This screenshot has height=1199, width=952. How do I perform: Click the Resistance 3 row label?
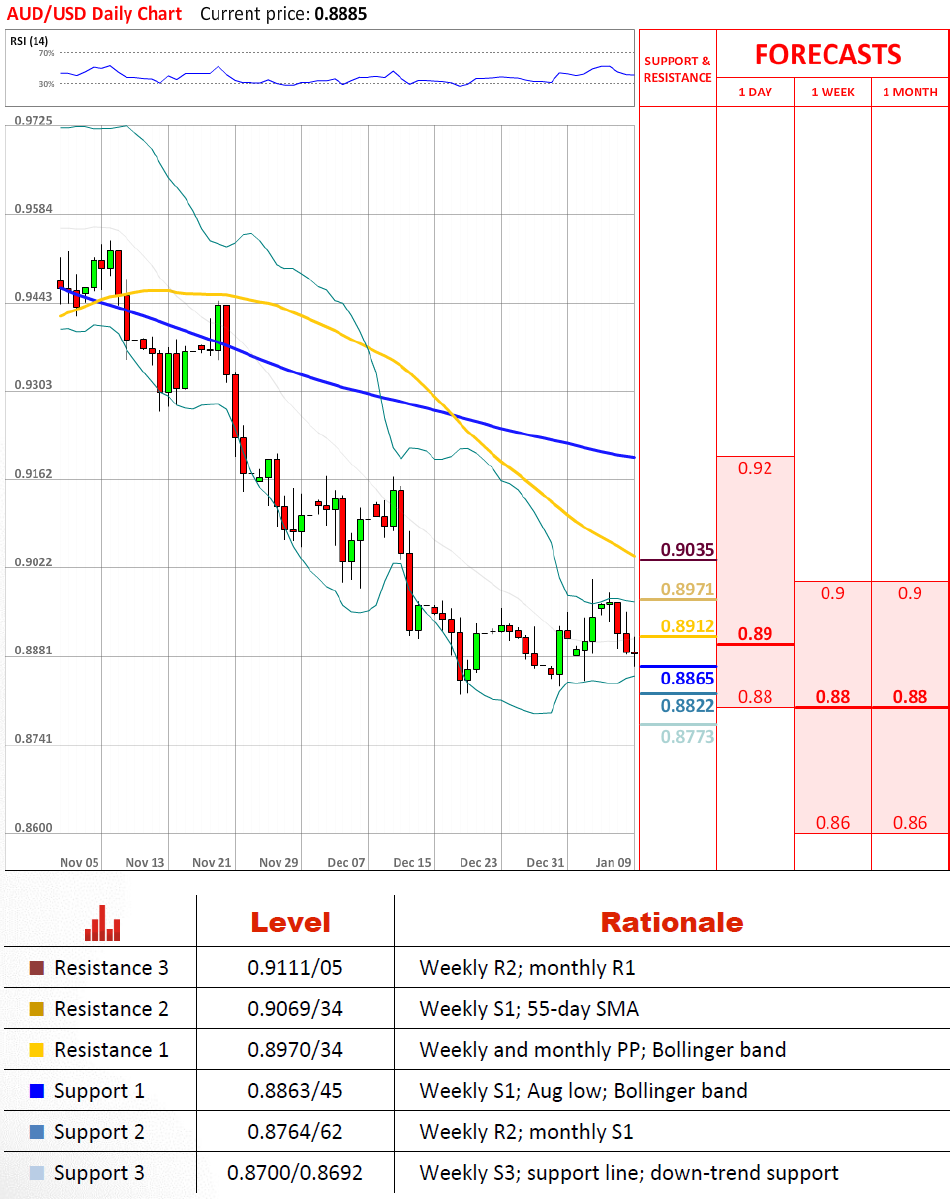(111, 968)
